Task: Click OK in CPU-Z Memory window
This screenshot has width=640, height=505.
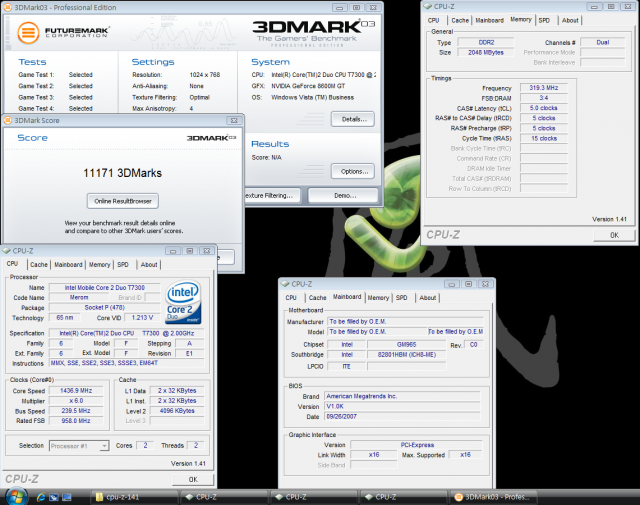Action: point(614,235)
